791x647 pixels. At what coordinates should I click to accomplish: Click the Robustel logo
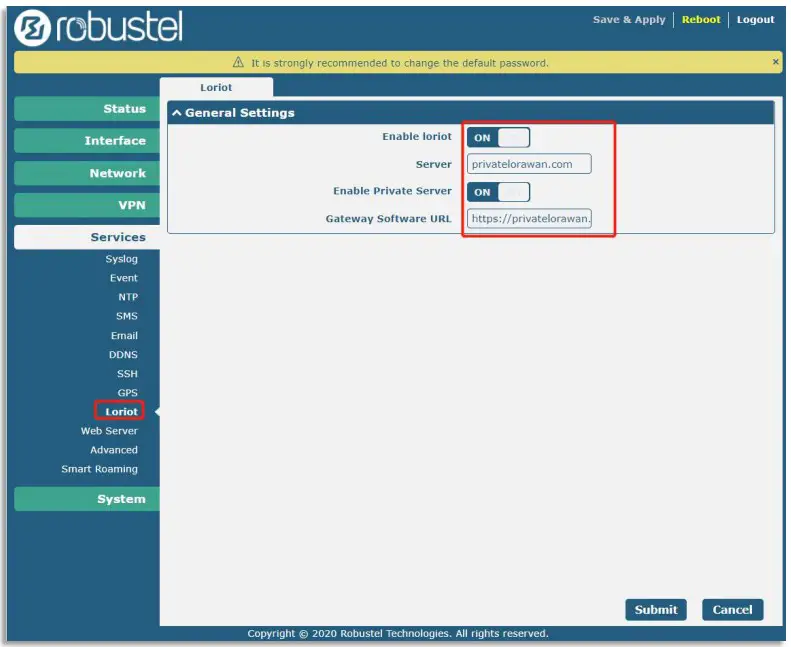98,27
